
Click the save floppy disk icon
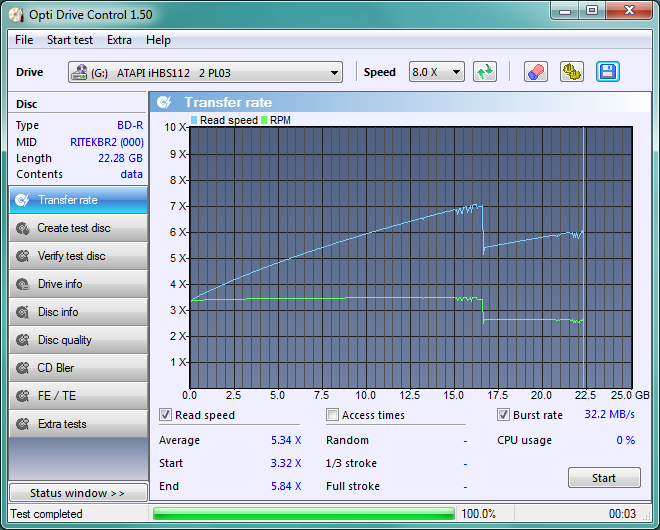click(x=608, y=72)
